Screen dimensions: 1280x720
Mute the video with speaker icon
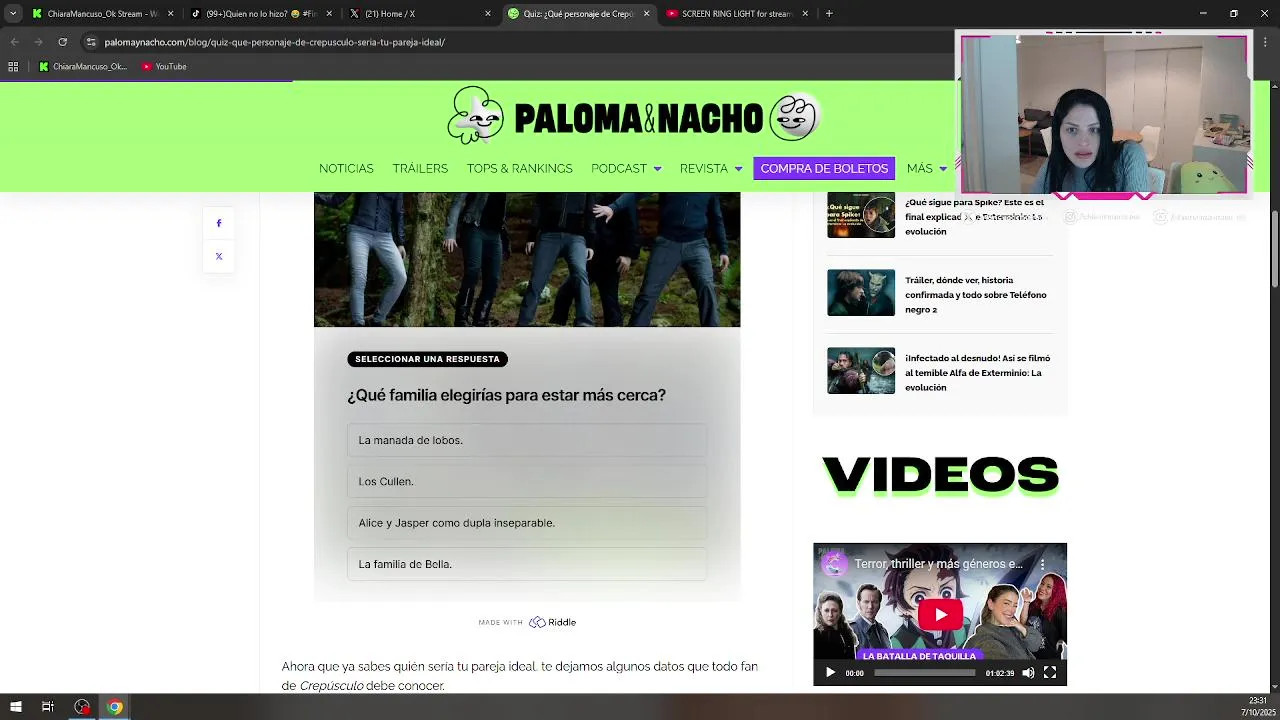(1028, 673)
